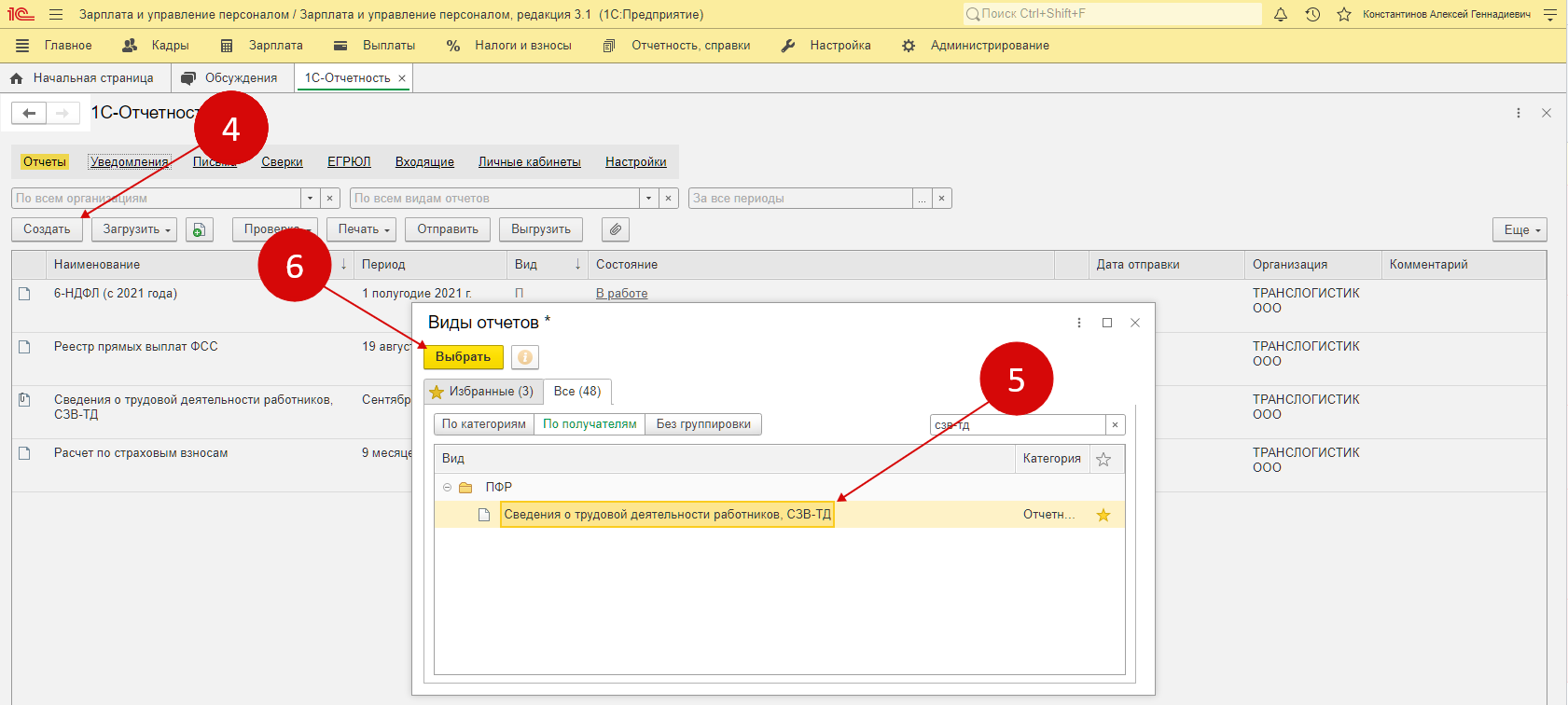This screenshot has height=705, width=1568.
Task: Click the global search field
Action: (x=1112, y=14)
